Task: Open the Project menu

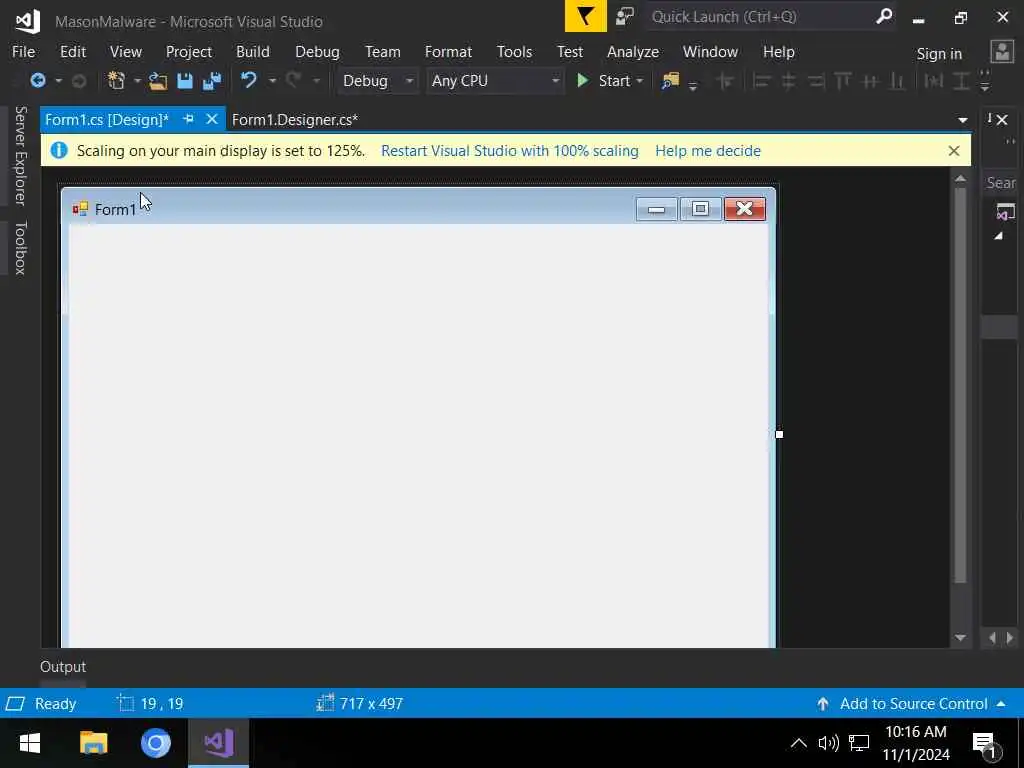Action: (189, 52)
